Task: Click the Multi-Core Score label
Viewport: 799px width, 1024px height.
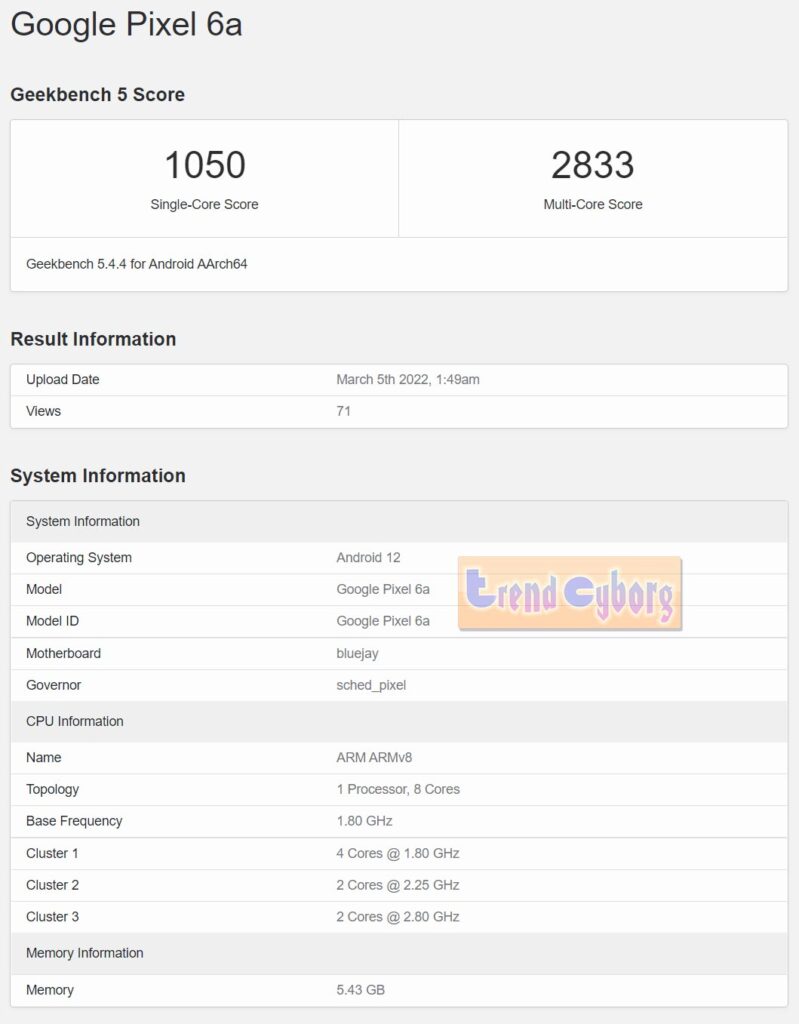Action: [x=593, y=204]
